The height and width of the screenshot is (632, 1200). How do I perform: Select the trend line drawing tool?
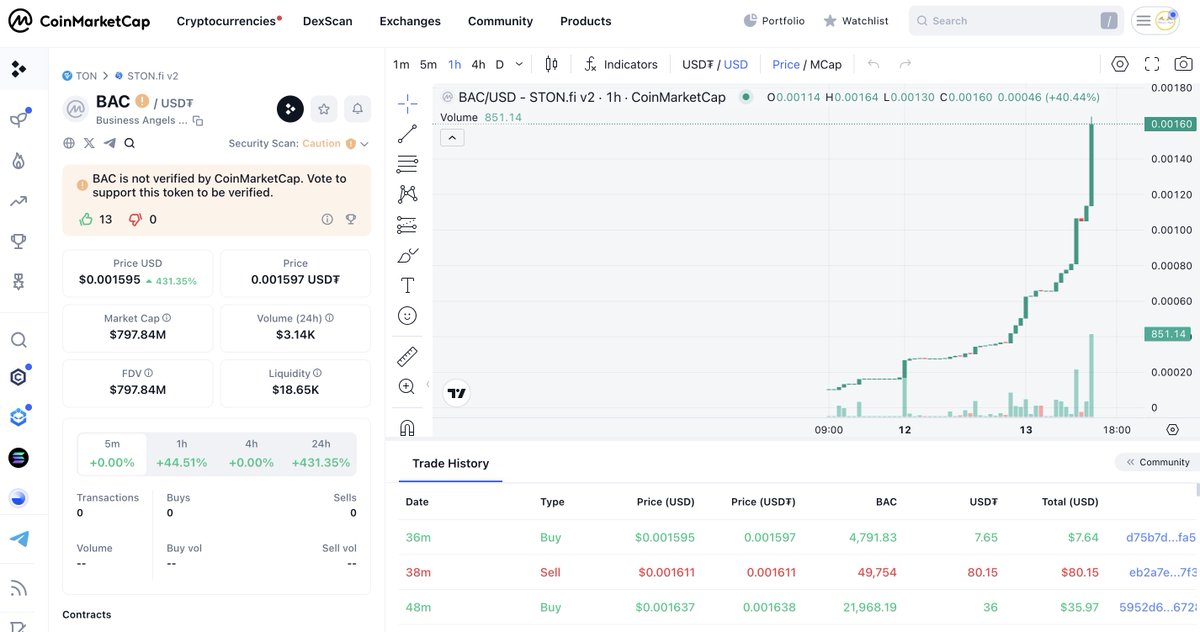point(407,134)
